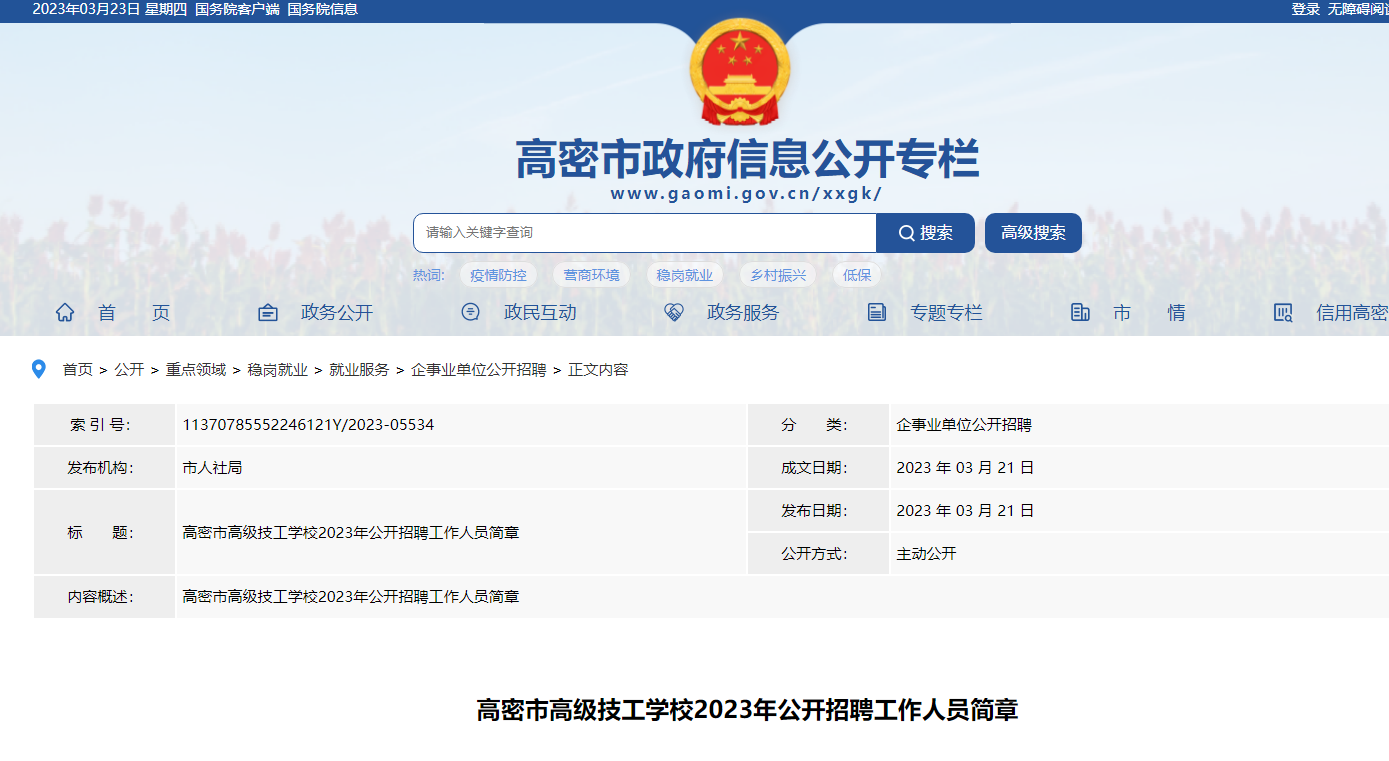Image resolution: width=1389 pixels, height=761 pixels.
Task: Click the 专题专栏 document icon
Action: pos(877,312)
